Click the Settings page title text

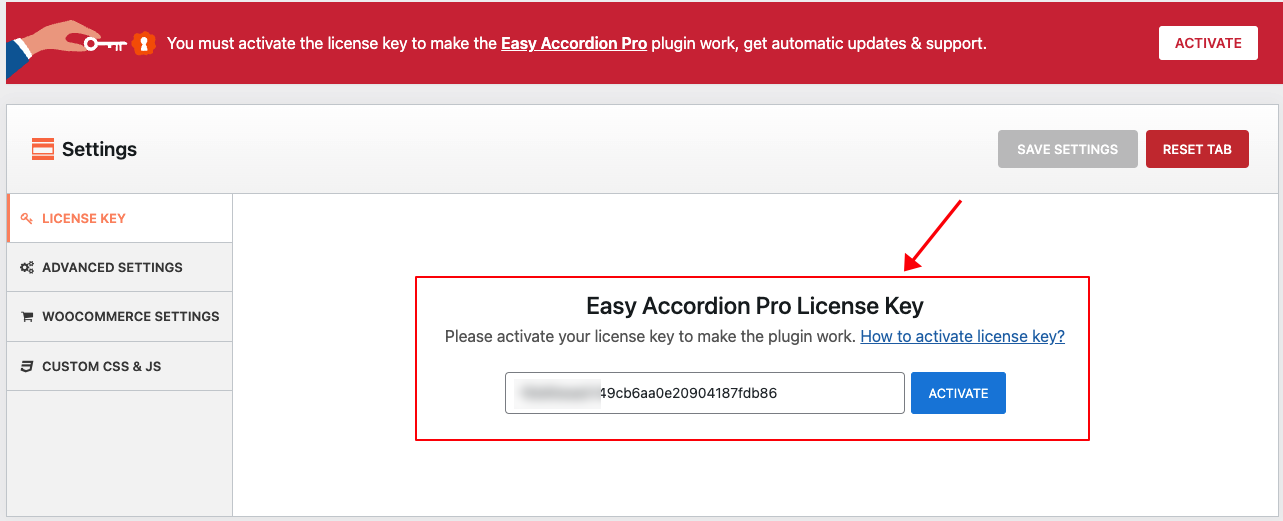(99, 149)
